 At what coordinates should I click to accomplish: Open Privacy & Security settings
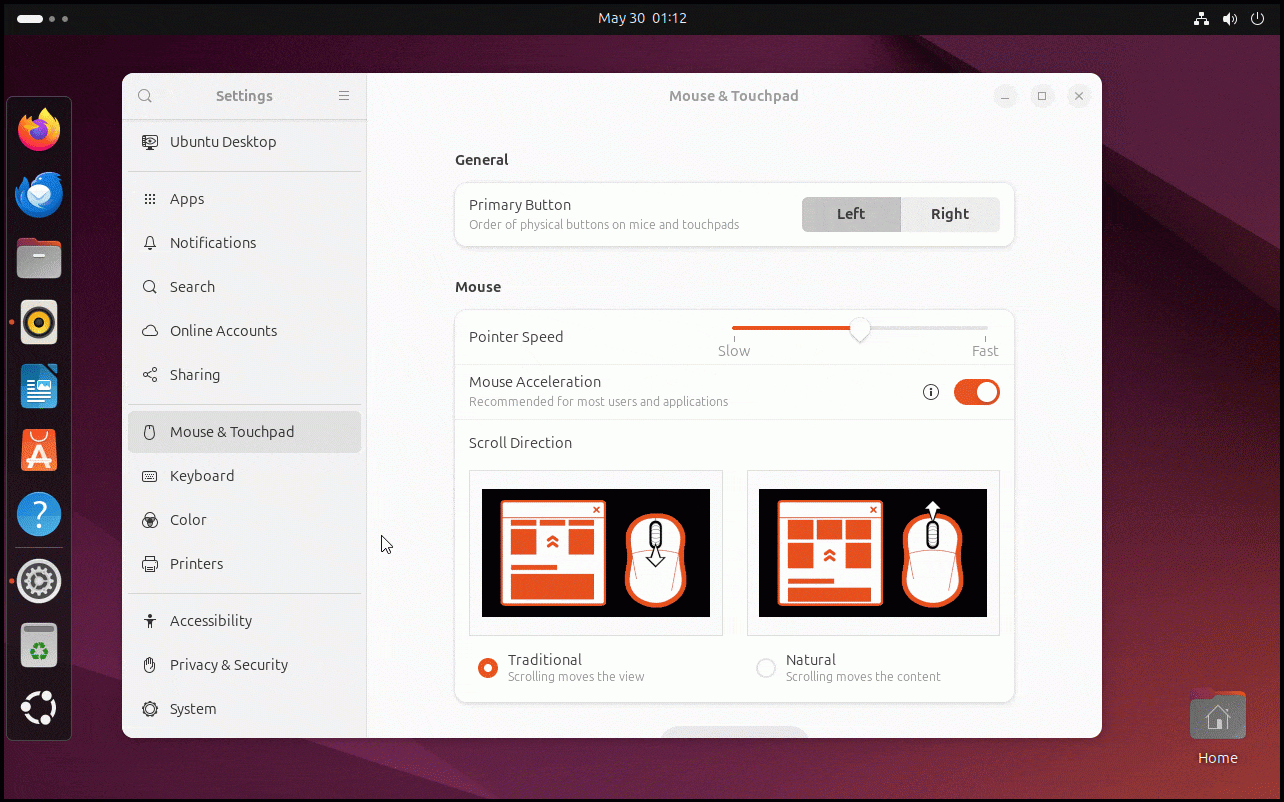pos(149,665)
